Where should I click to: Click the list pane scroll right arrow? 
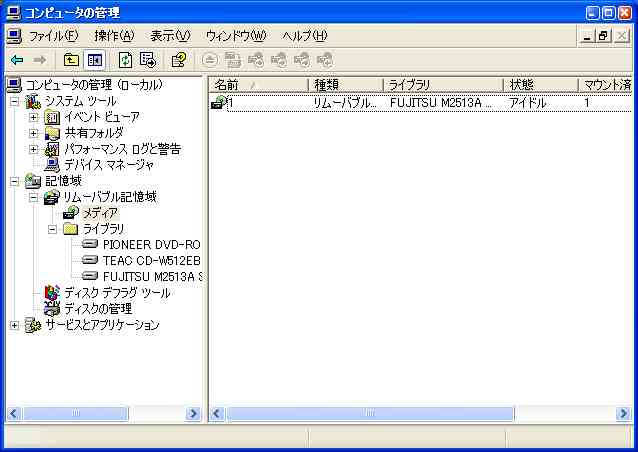623,414
